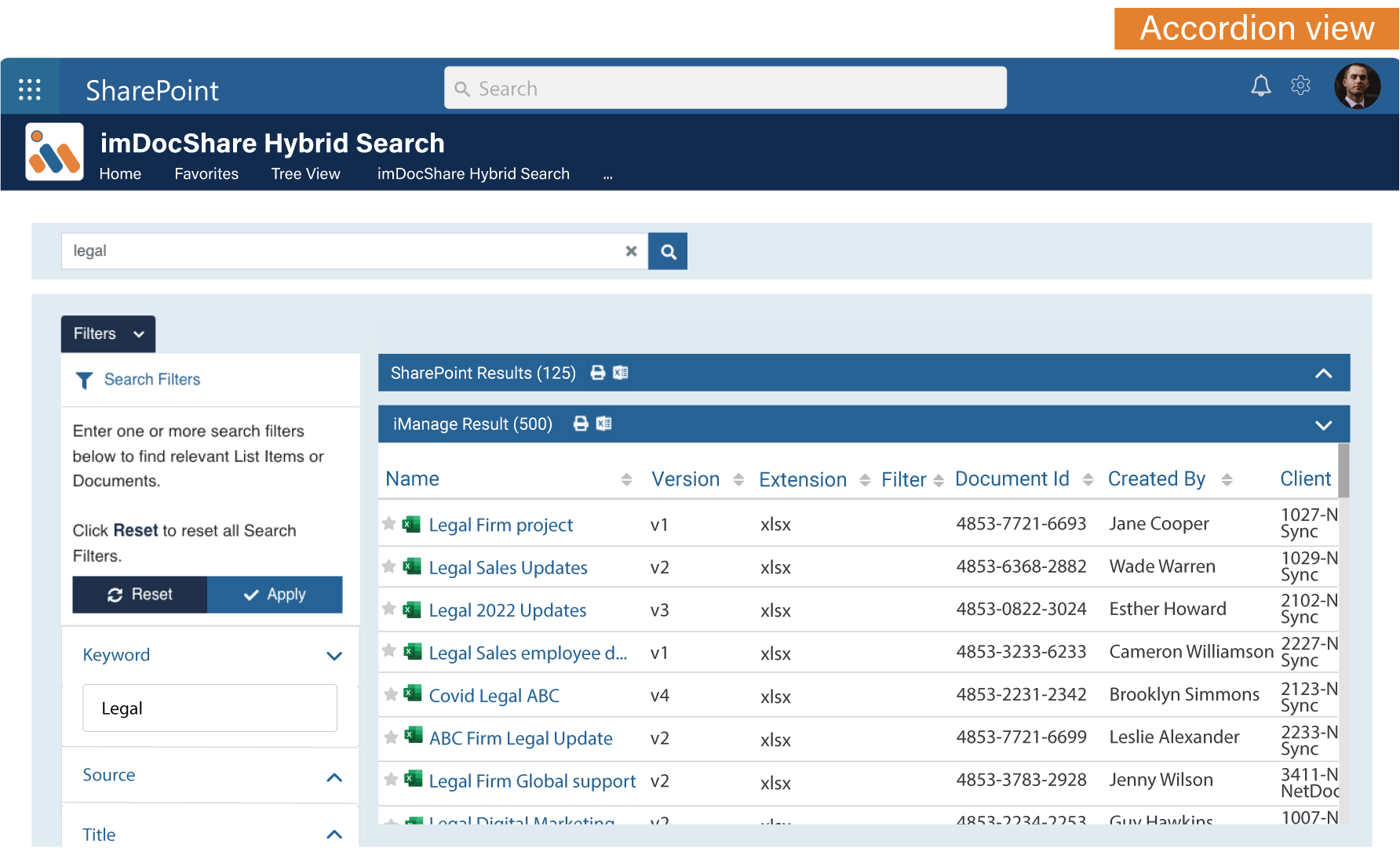Export iManage Result to Excel
The image size is (1400, 848).
coord(603,424)
